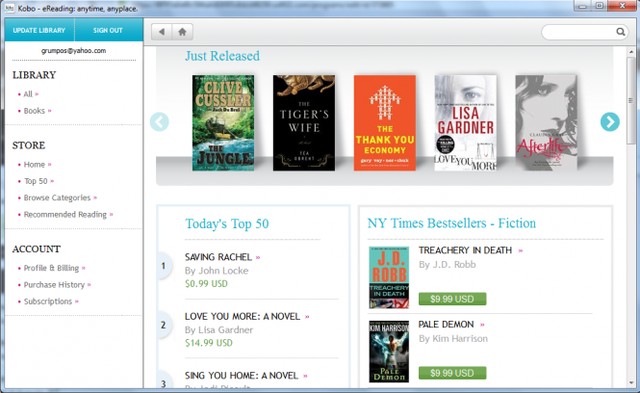Sign out of the Kobo account
The height and width of the screenshot is (393, 640).
108,30
